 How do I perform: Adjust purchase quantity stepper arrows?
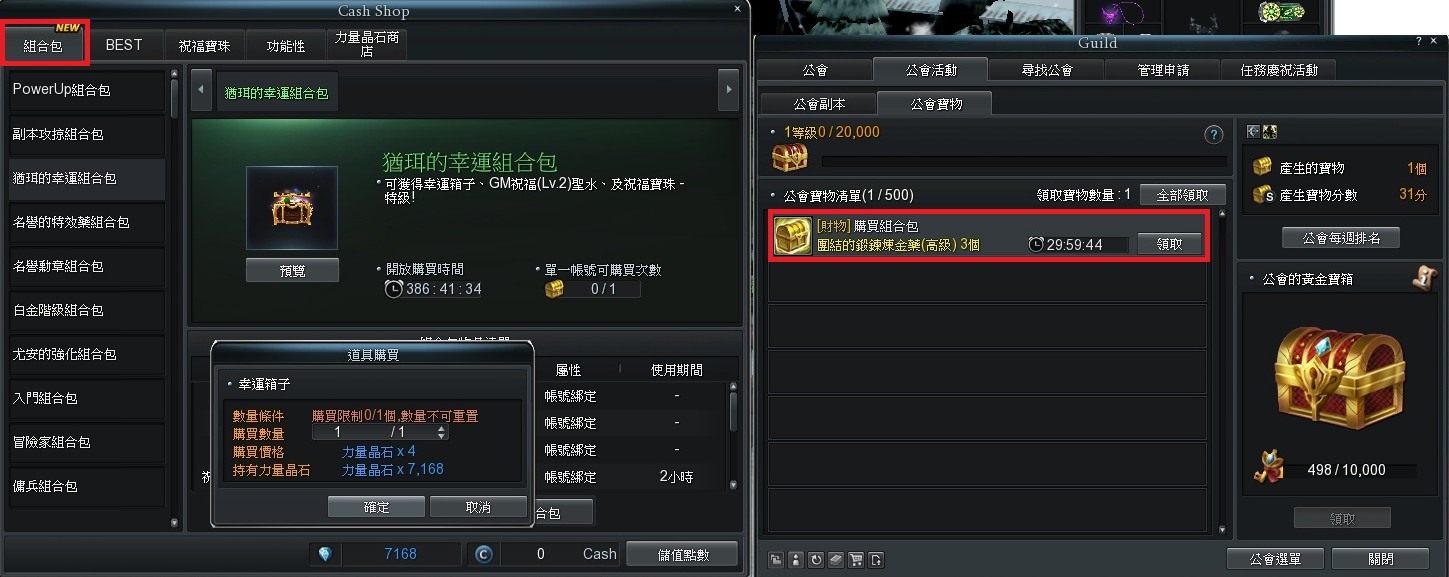pos(442,433)
